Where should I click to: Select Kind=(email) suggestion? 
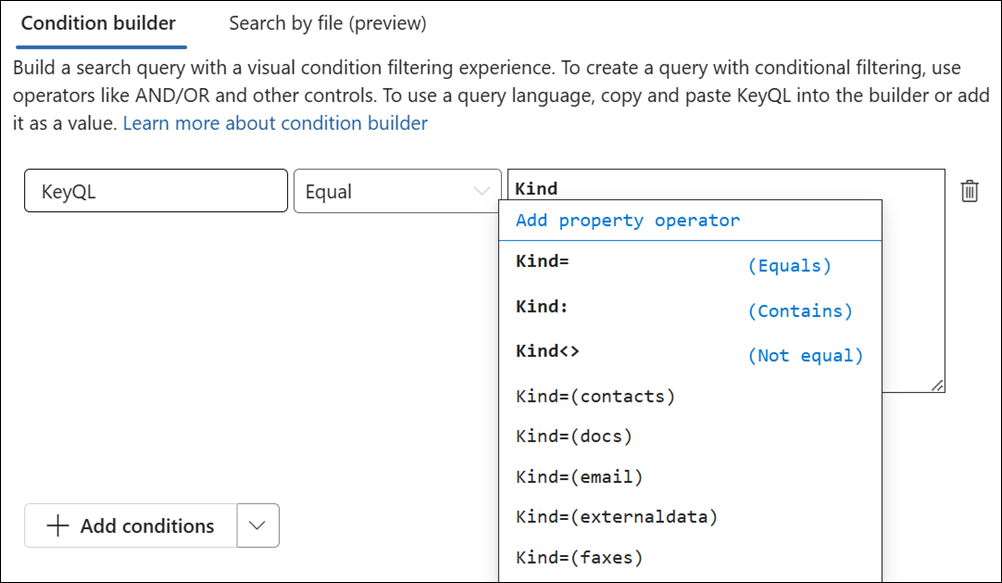coord(580,477)
